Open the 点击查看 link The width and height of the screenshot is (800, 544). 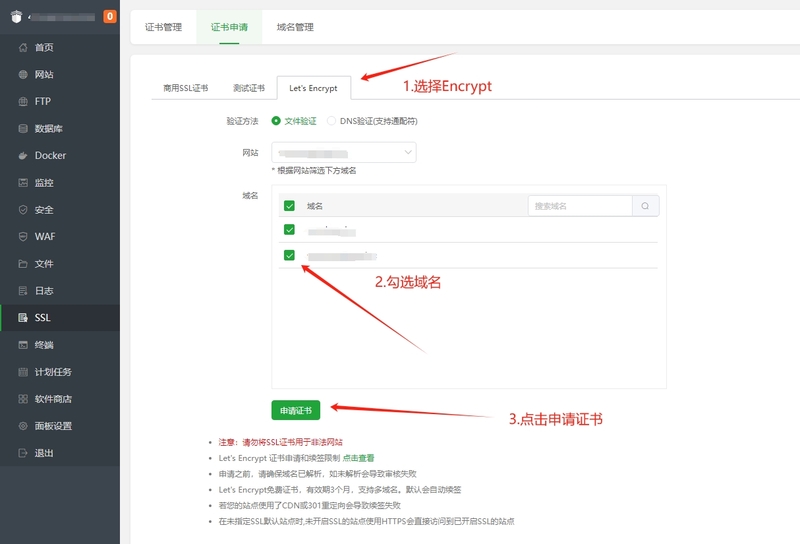(358, 458)
